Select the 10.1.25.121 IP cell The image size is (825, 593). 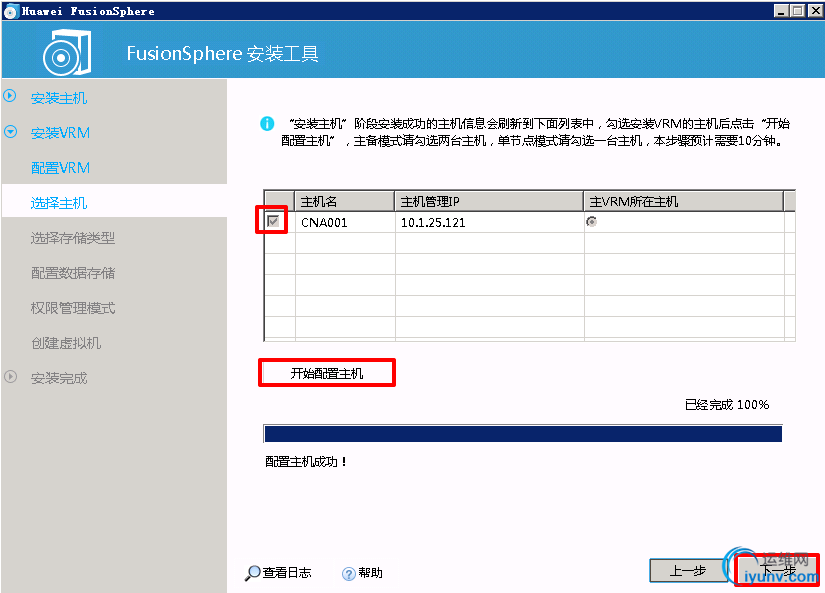[490, 222]
